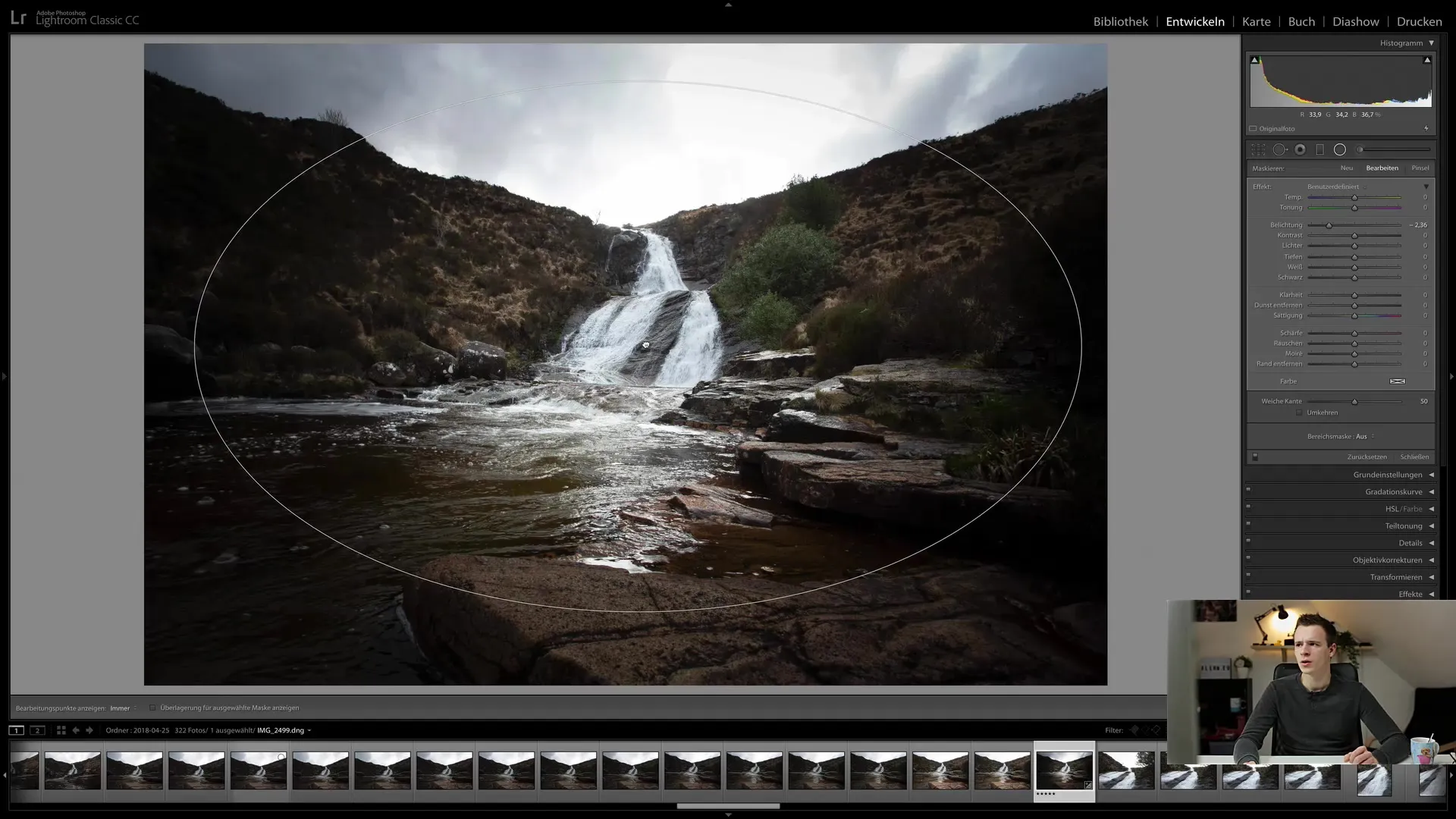Check the Umkehren option
This screenshot has width=1456, height=819.
point(1299,413)
